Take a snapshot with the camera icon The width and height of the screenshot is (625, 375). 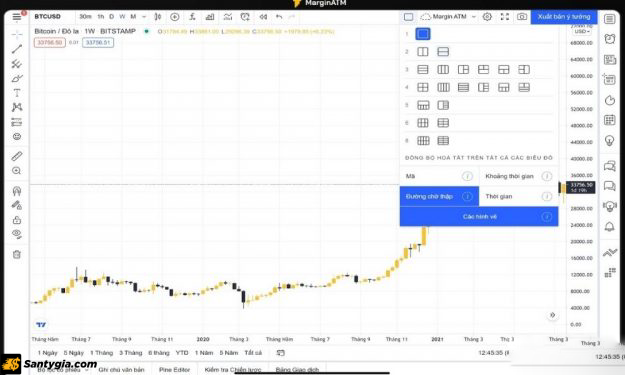[522, 17]
